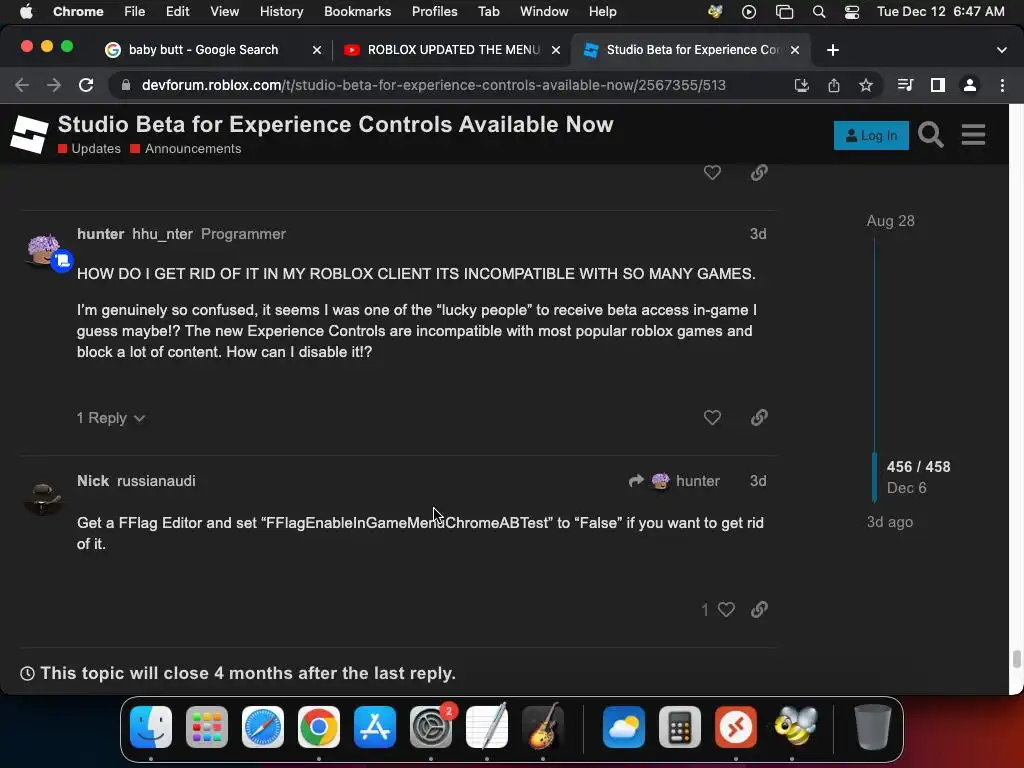Image resolution: width=1024 pixels, height=768 pixels.
Task: Click the address bar URL field
Action: point(434,85)
